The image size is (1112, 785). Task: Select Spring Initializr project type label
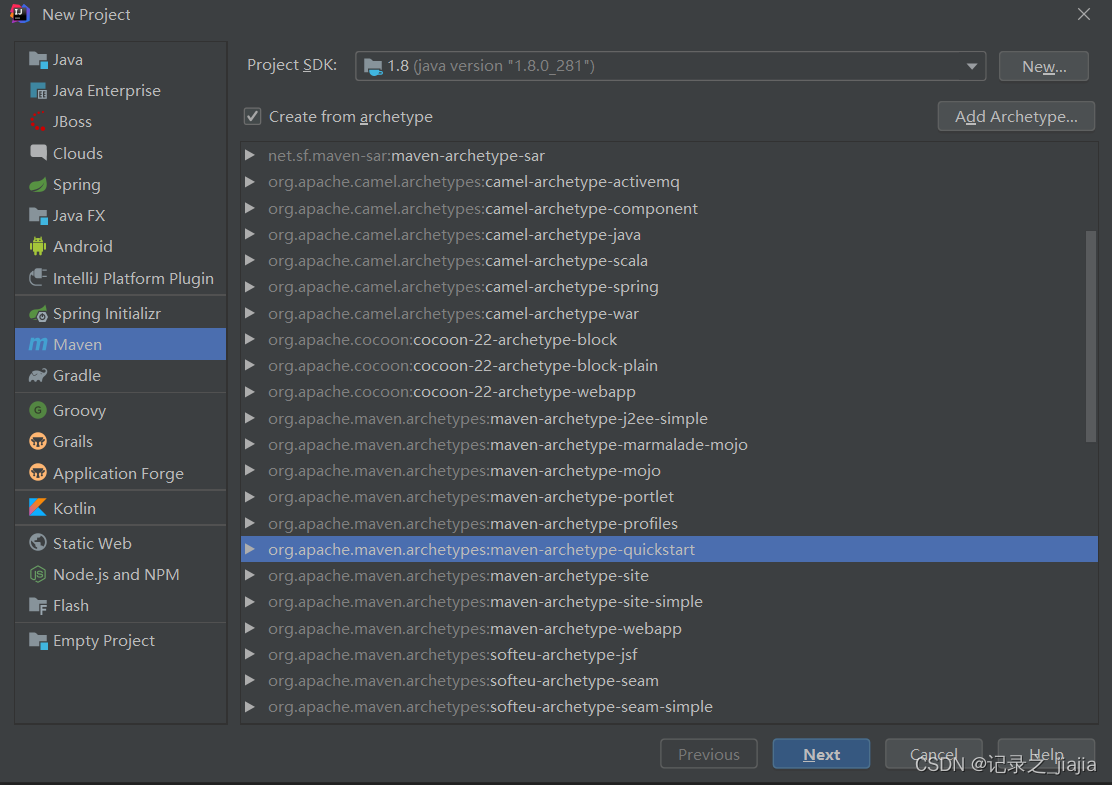(107, 313)
